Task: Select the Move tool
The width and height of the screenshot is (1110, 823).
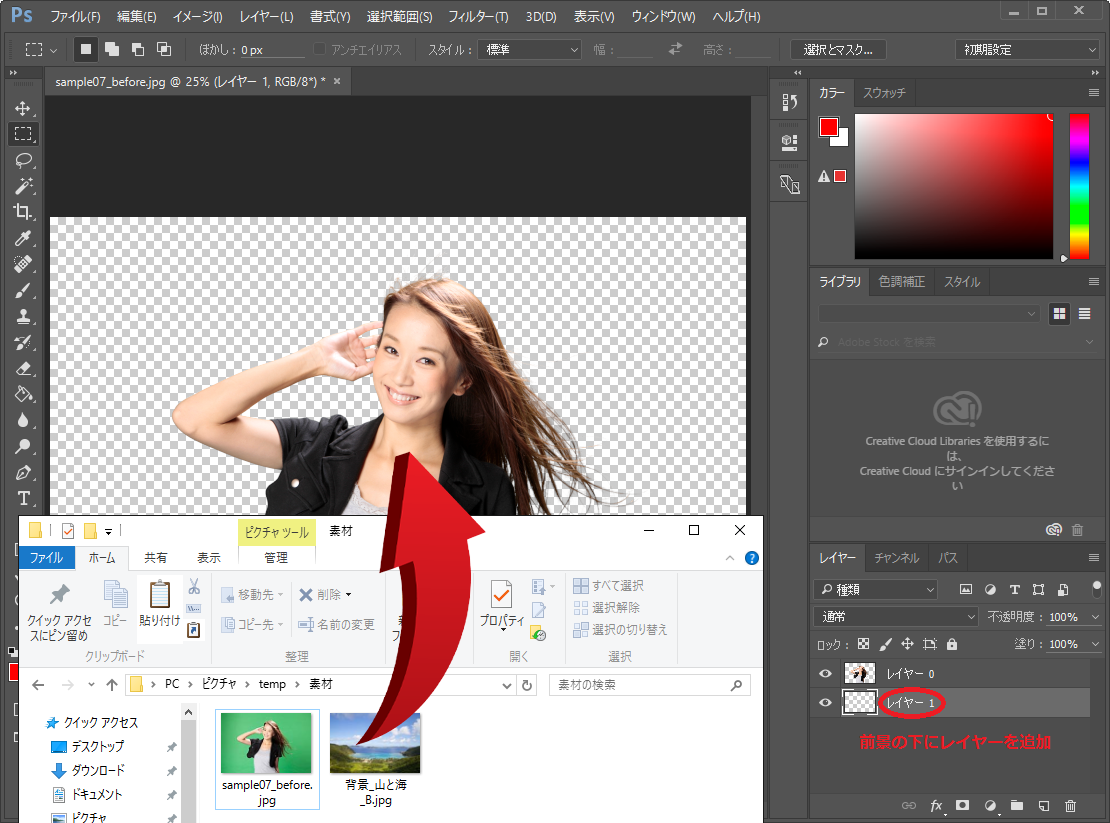Action: (23, 108)
